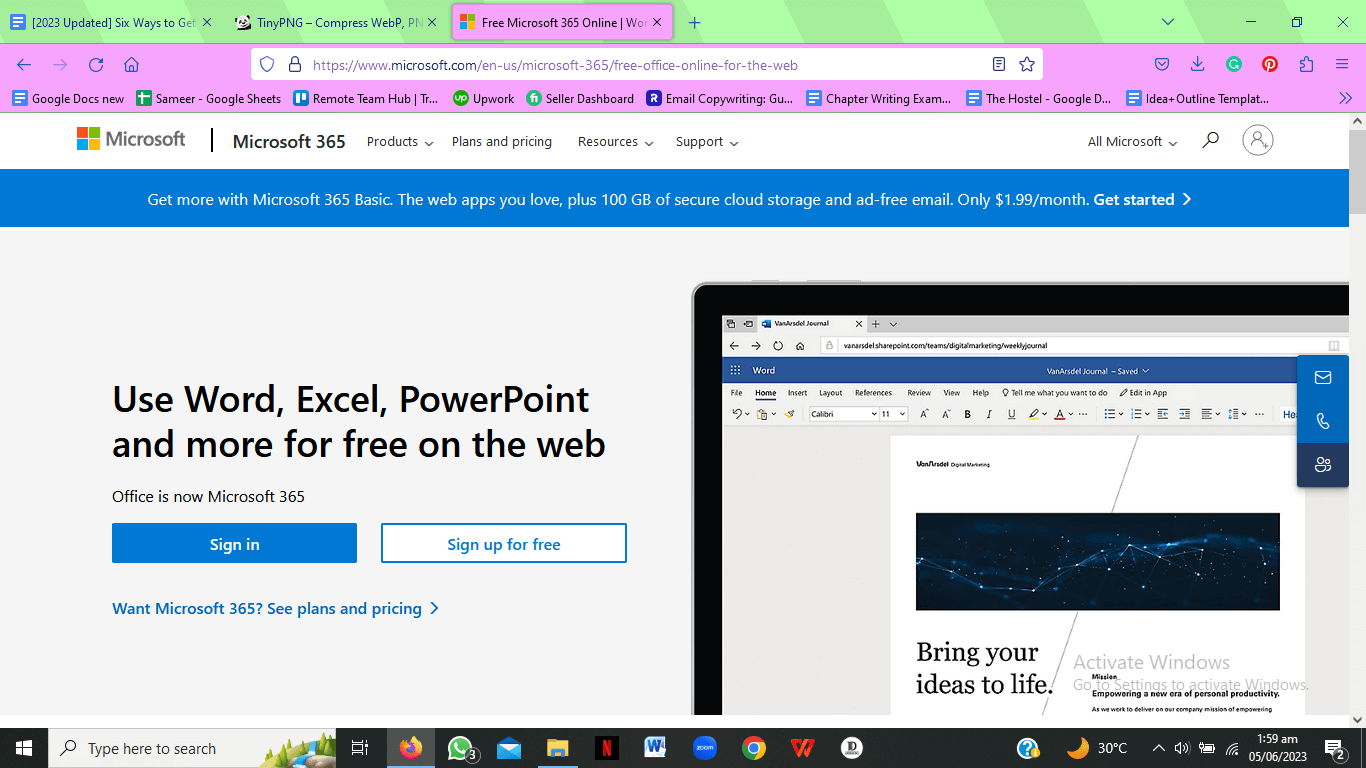Screen dimensions: 1366x768
Task: Toggle reader view icon in address bar
Action: [x=998, y=64]
